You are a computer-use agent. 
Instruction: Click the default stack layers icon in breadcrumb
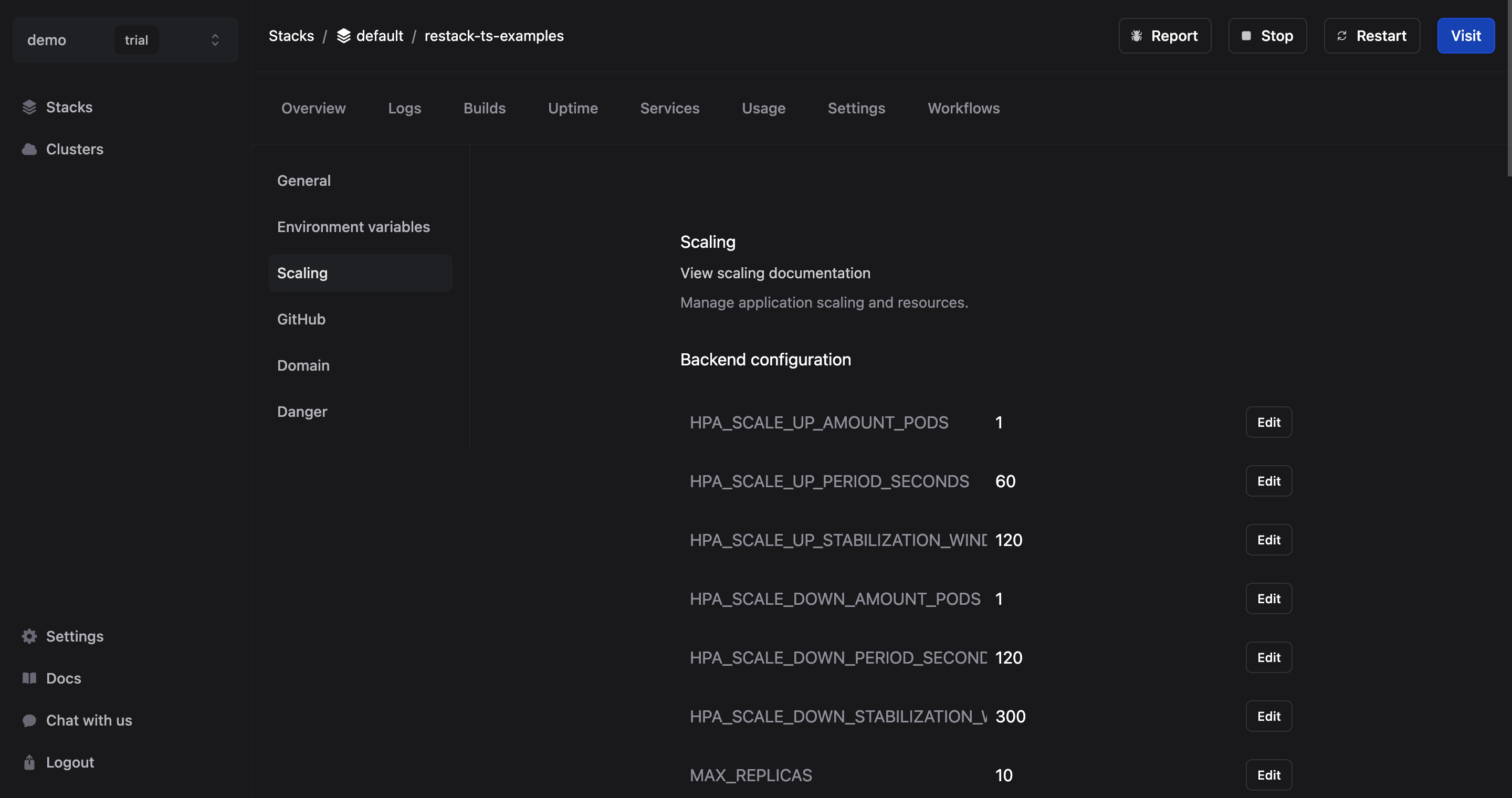(x=343, y=36)
